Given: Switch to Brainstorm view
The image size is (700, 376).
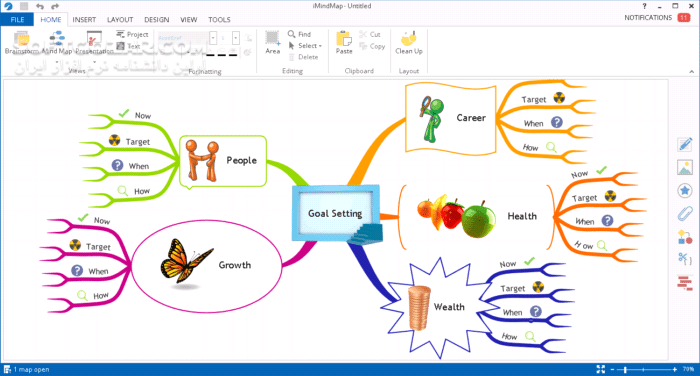Looking at the screenshot, I should (21, 42).
